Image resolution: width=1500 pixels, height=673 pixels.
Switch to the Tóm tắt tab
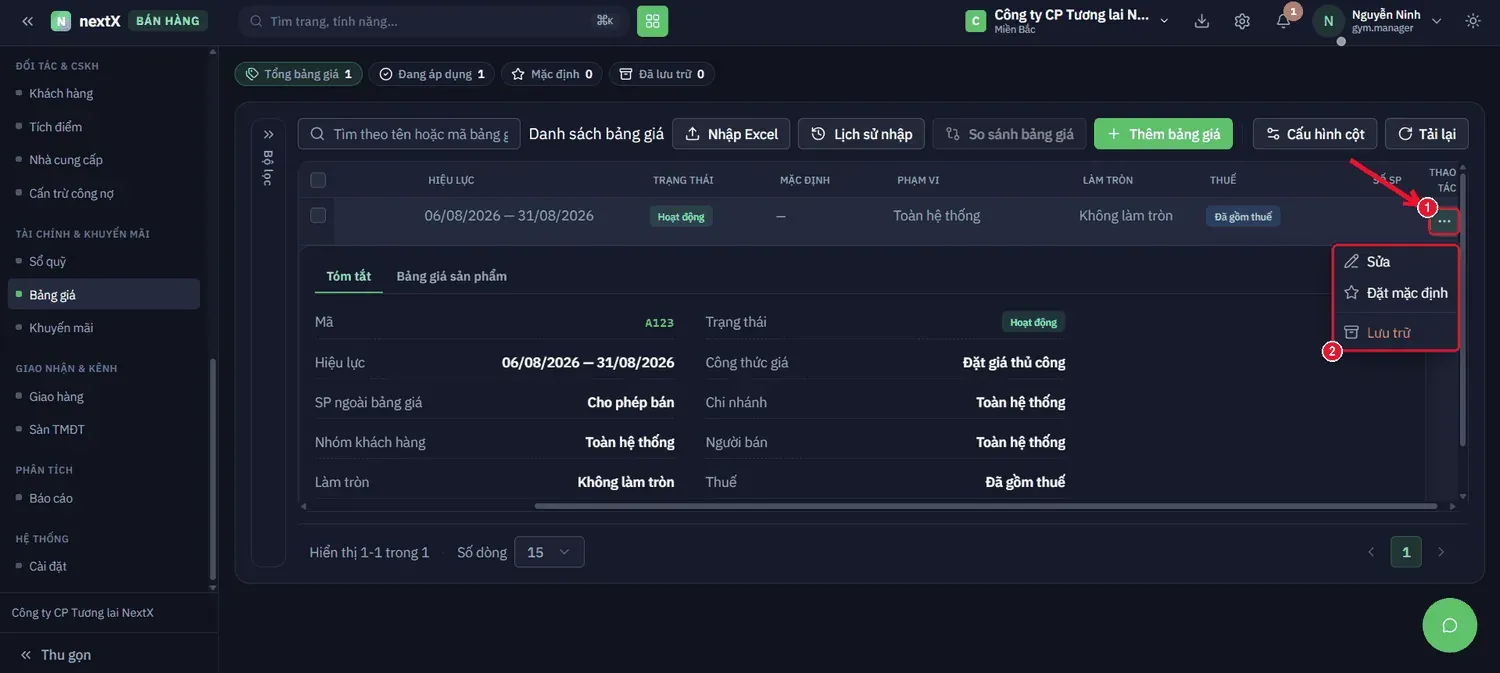coord(349,276)
